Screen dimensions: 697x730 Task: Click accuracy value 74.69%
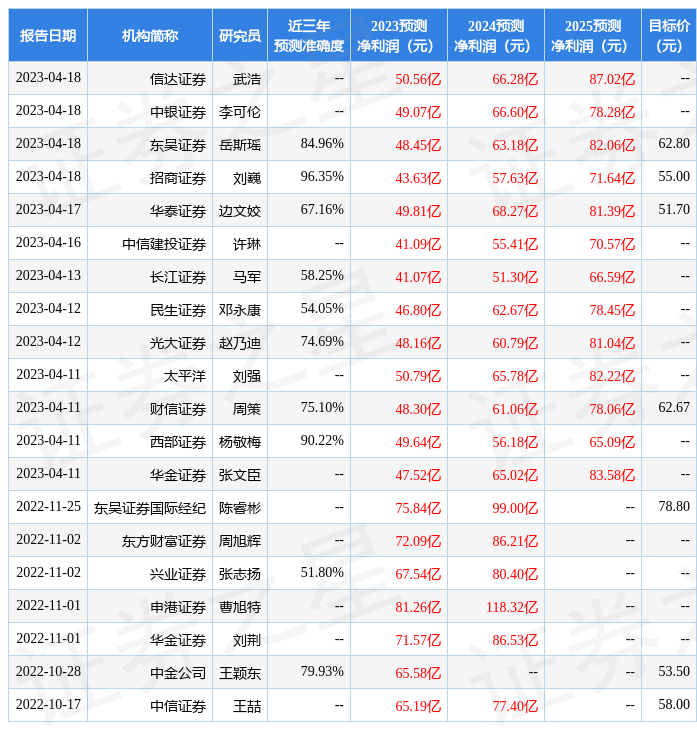coord(322,342)
